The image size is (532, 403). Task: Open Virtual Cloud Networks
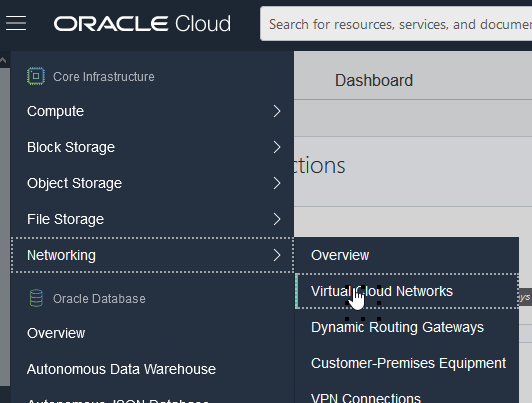(406, 291)
